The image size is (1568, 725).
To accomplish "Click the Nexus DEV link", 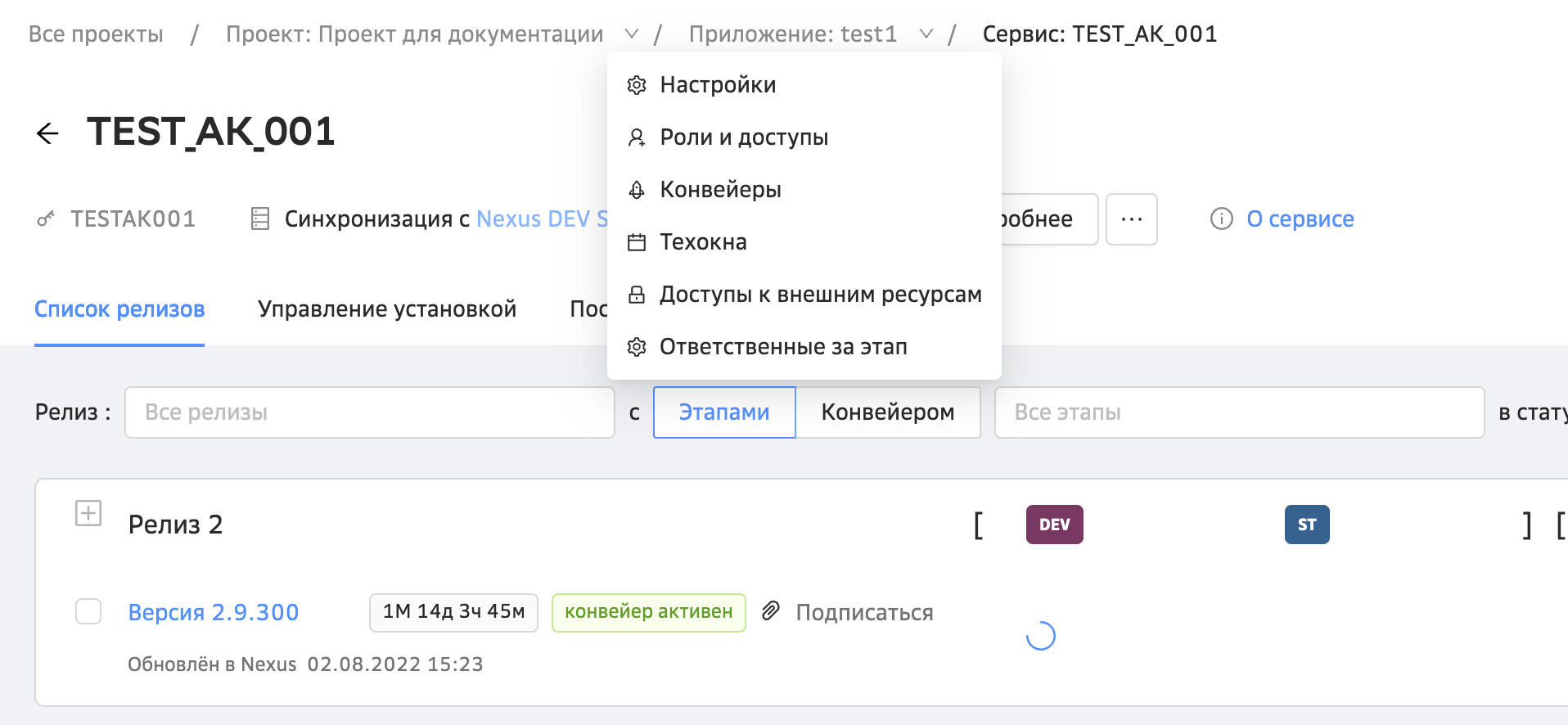I will tap(540, 219).
